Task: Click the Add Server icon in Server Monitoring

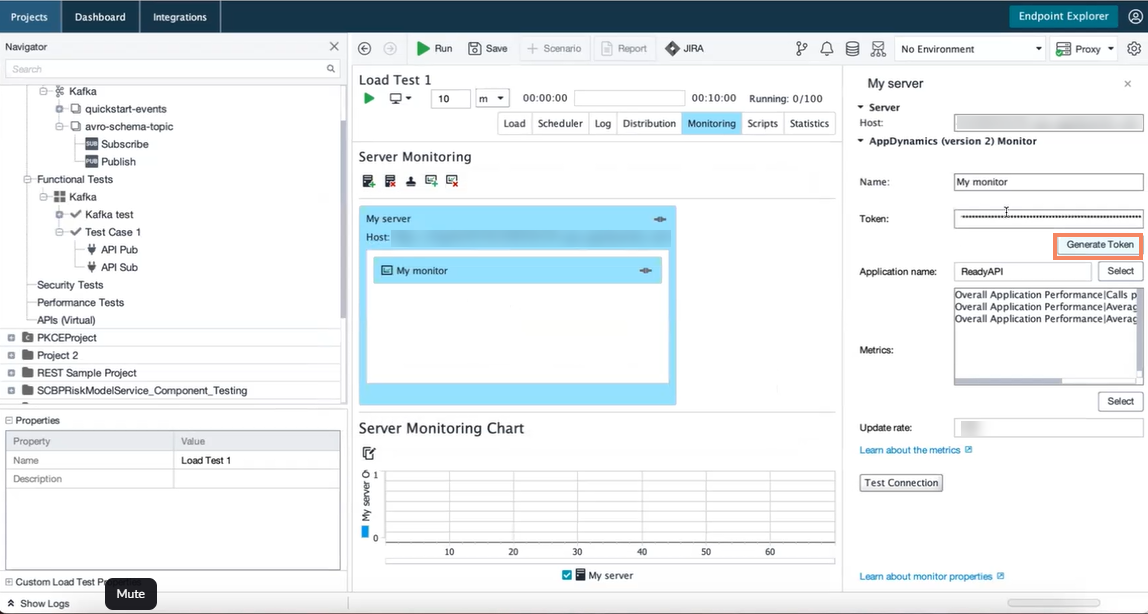Action: click(369, 181)
